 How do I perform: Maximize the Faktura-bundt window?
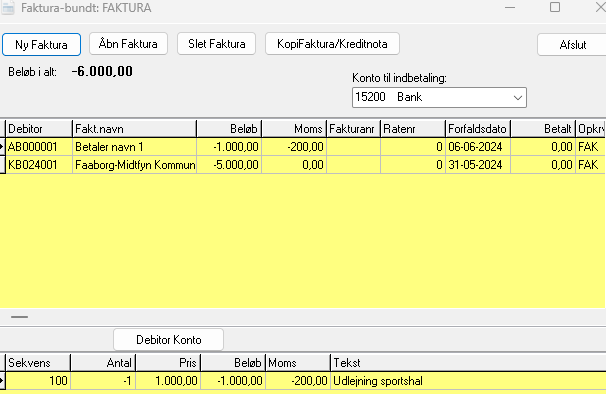tap(555, 7)
